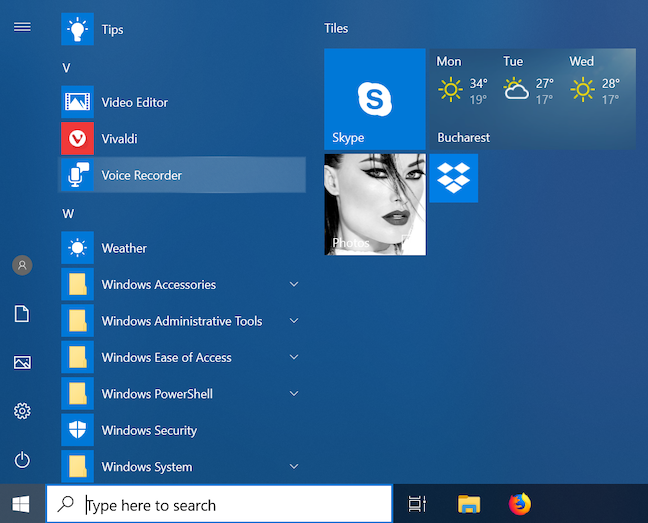Click the Windows System folder icon
Viewport: 648px width, 523px height.
pyautogui.click(x=77, y=466)
